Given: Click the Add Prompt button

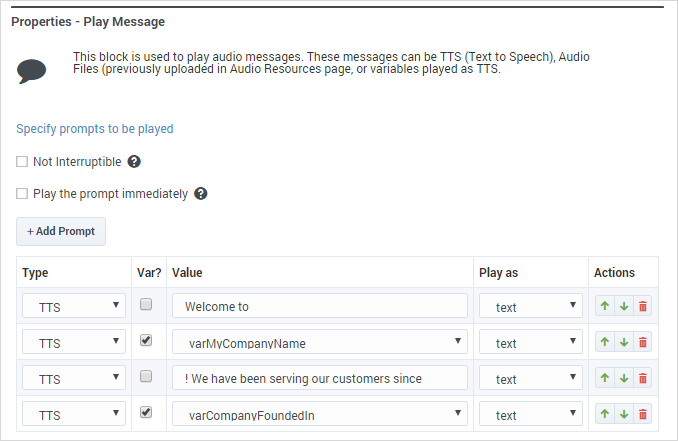Looking at the screenshot, I should click(61, 231).
